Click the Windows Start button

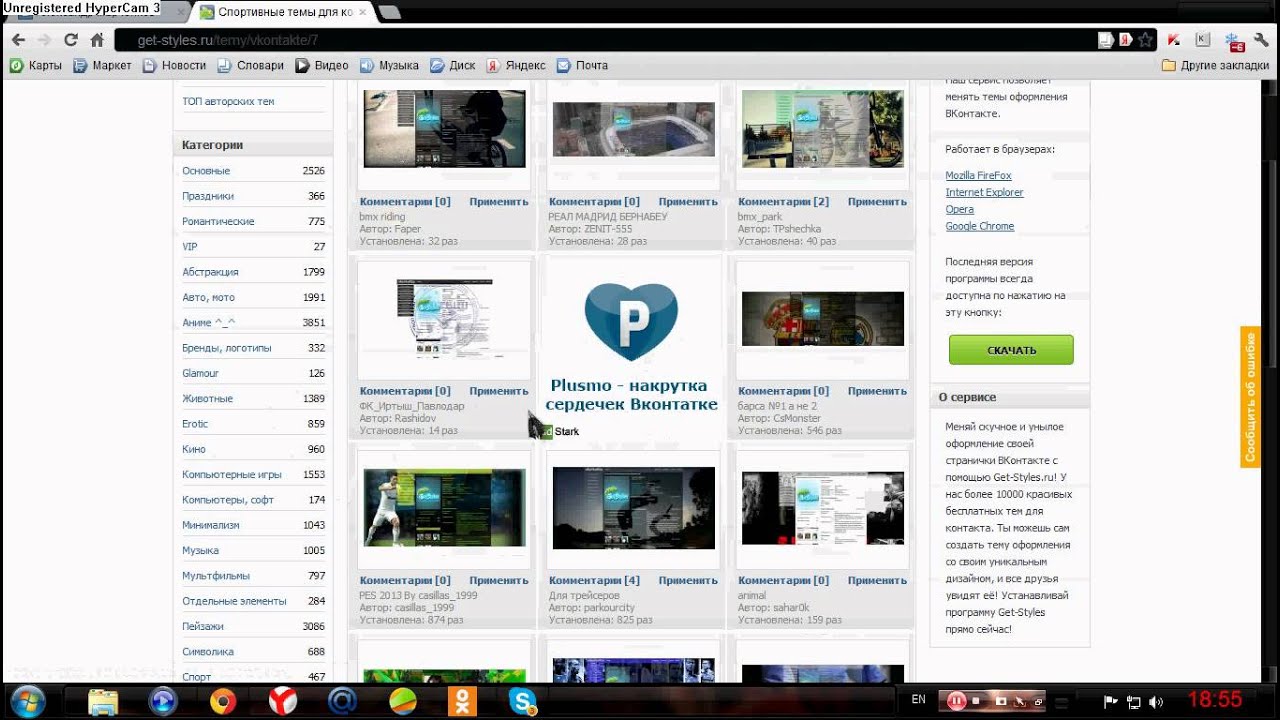tap(26, 701)
